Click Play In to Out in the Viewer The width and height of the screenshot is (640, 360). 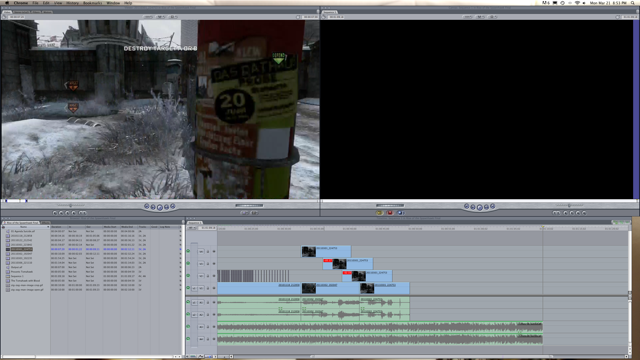[153, 207]
